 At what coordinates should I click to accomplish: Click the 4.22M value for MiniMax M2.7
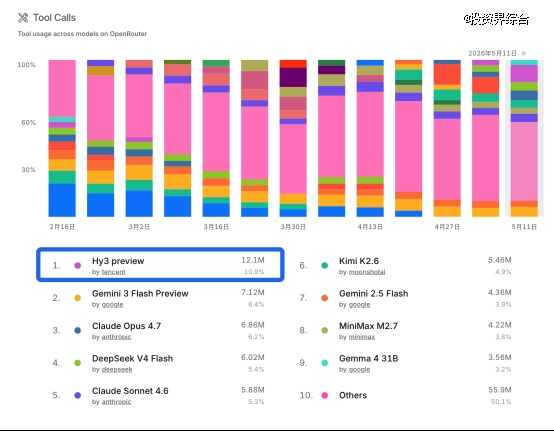(x=500, y=325)
